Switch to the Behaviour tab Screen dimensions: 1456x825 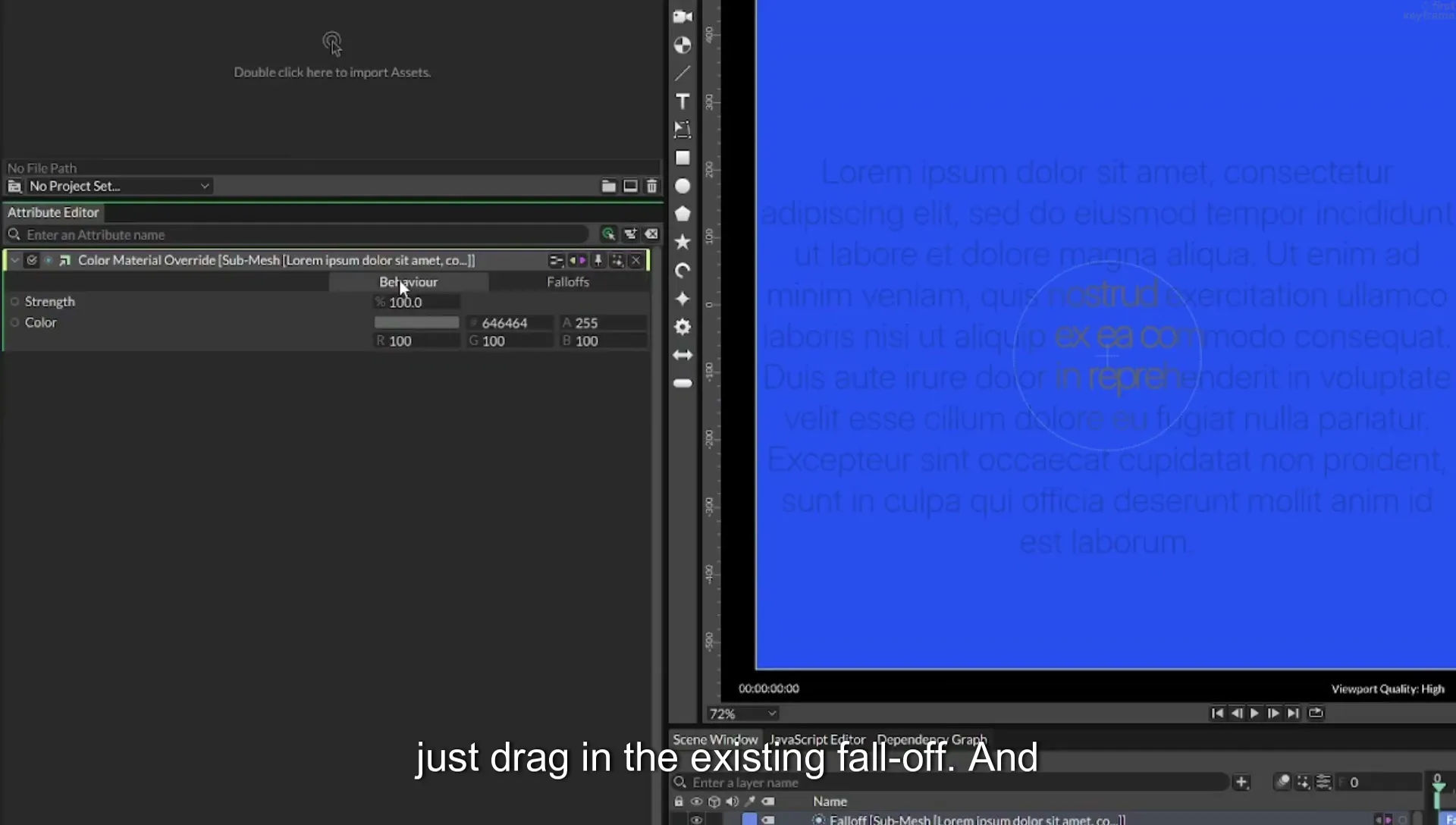click(409, 282)
